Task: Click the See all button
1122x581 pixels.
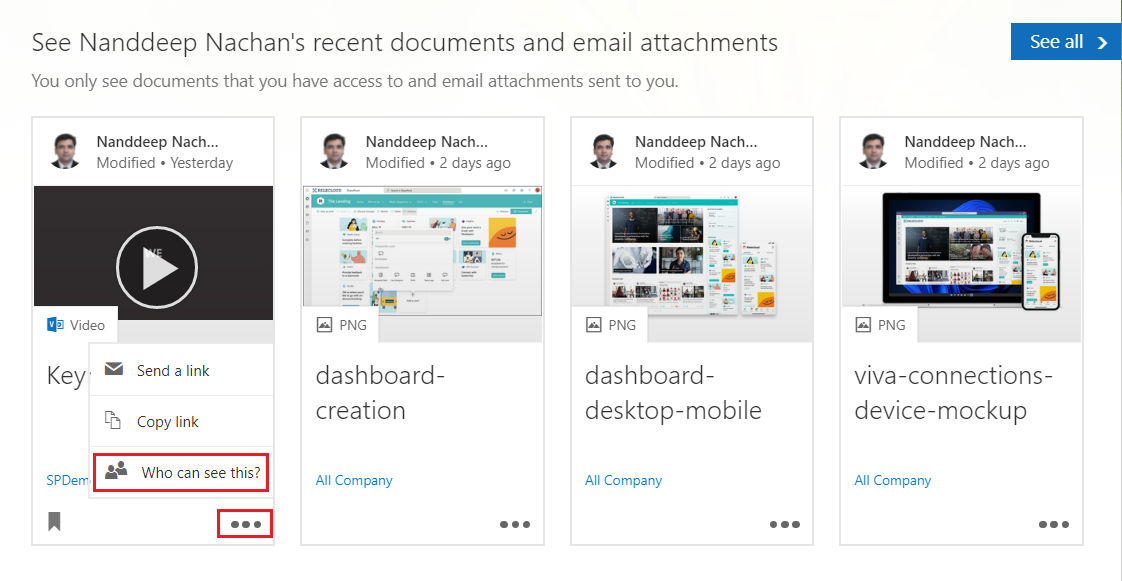Action: point(1065,42)
